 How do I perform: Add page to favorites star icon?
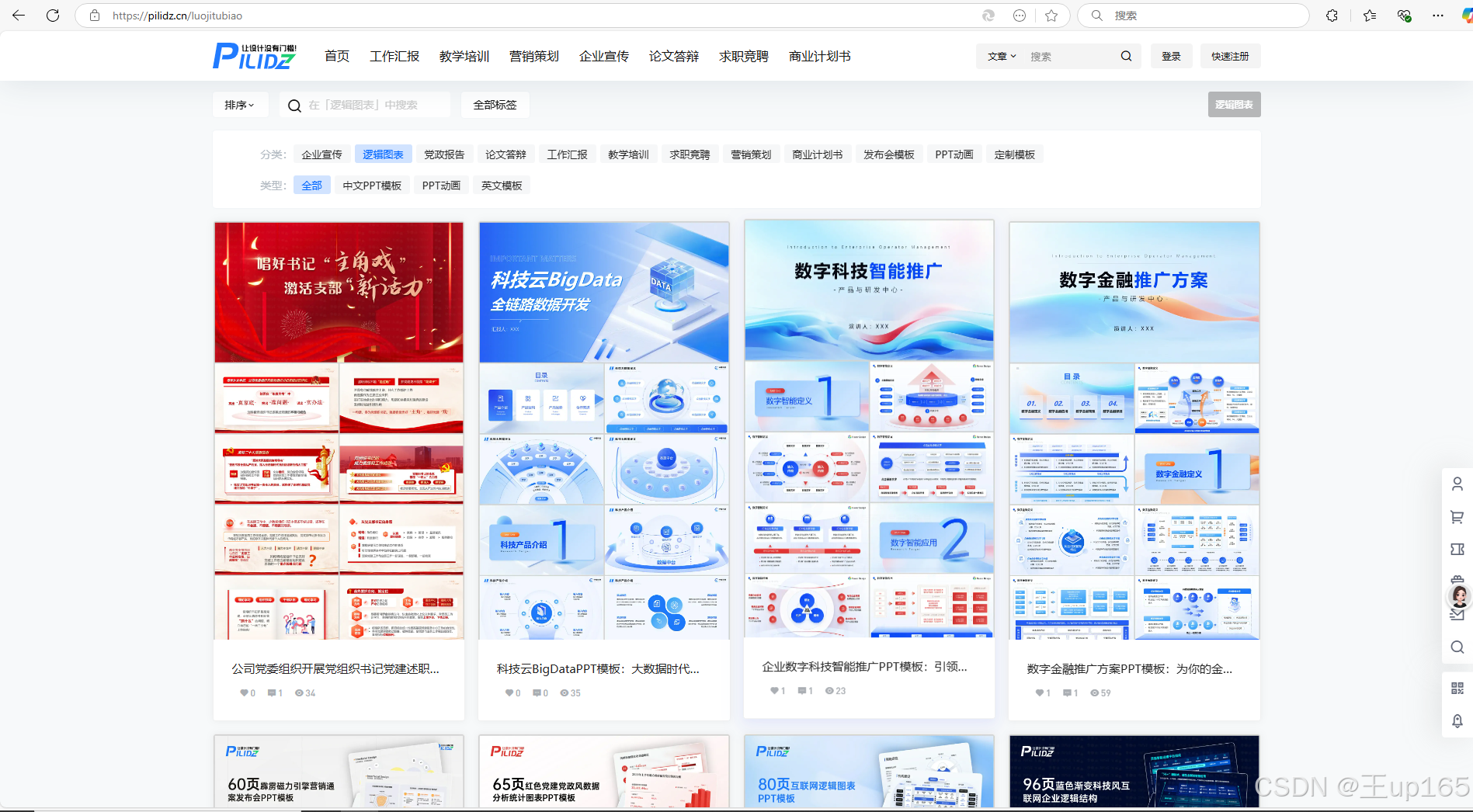1051,16
